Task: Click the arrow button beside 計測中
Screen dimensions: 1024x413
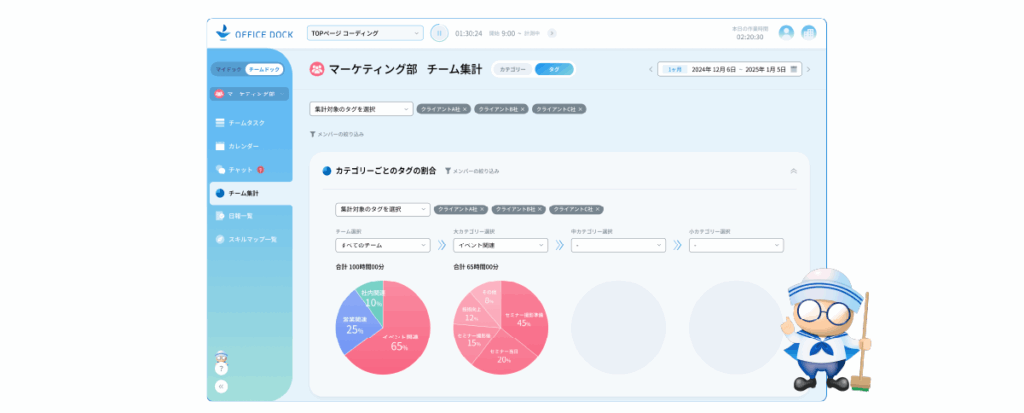Action: (x=552, y=33)
